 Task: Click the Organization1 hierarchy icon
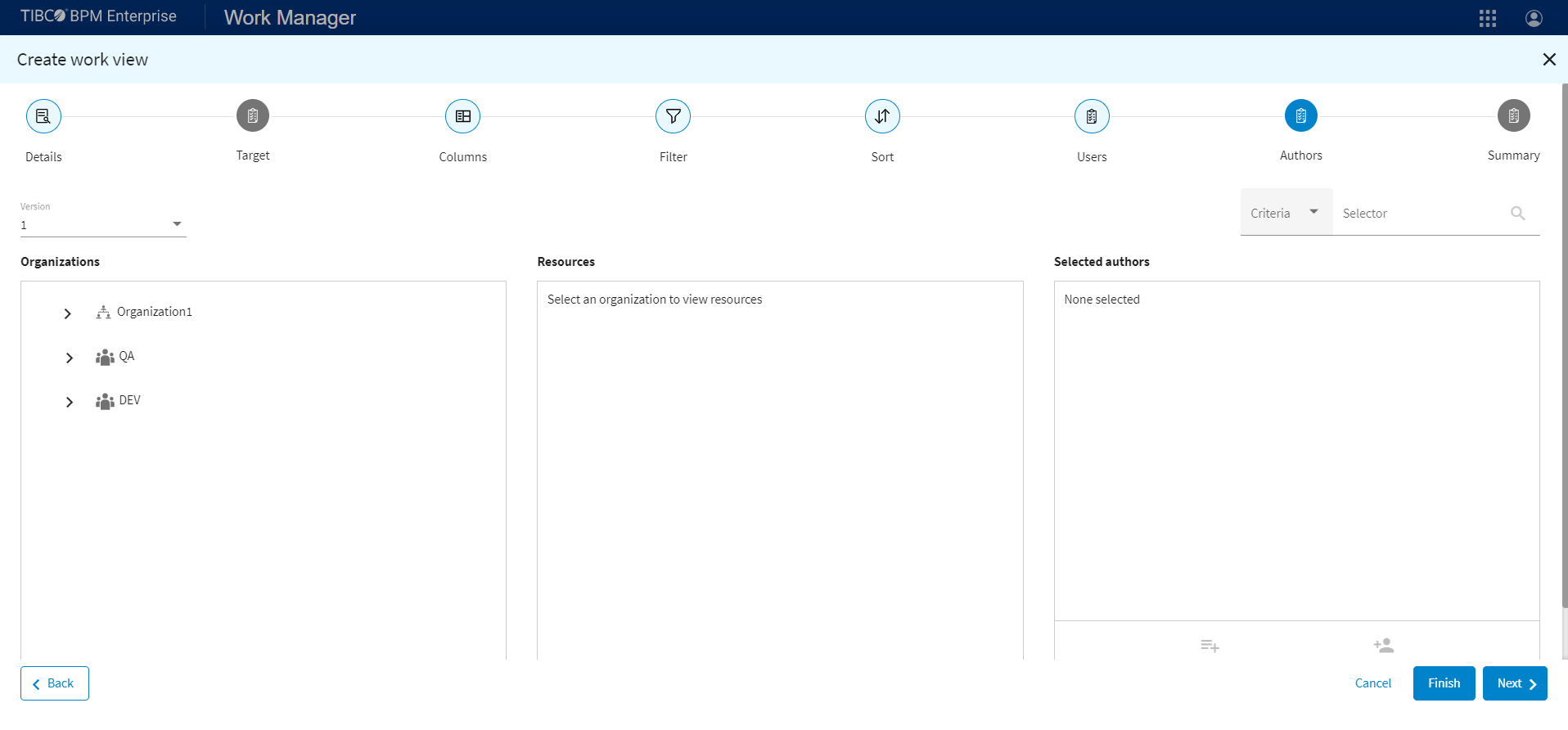pos(103,312)
